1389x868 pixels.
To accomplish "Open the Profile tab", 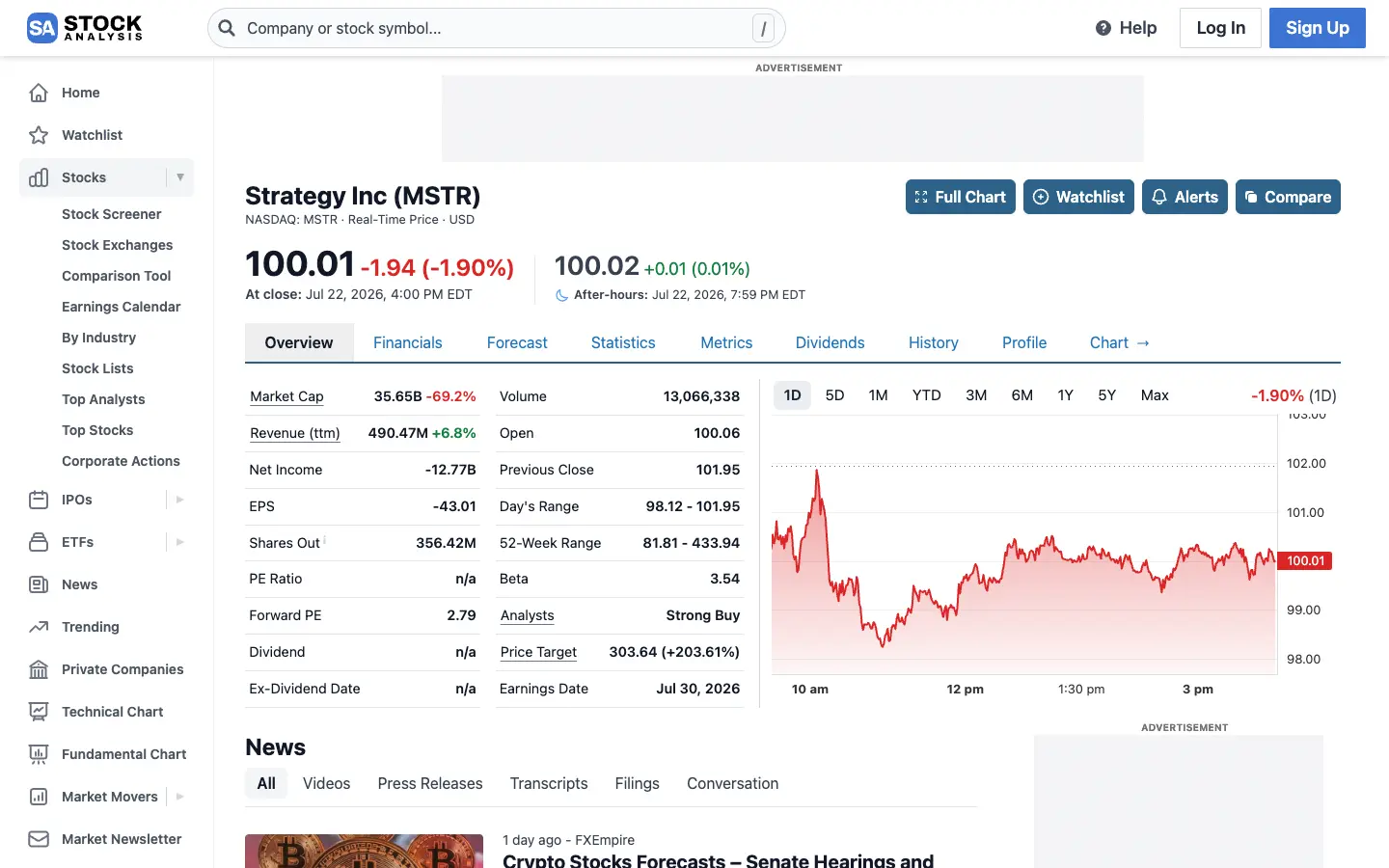I will [1024, 343].
